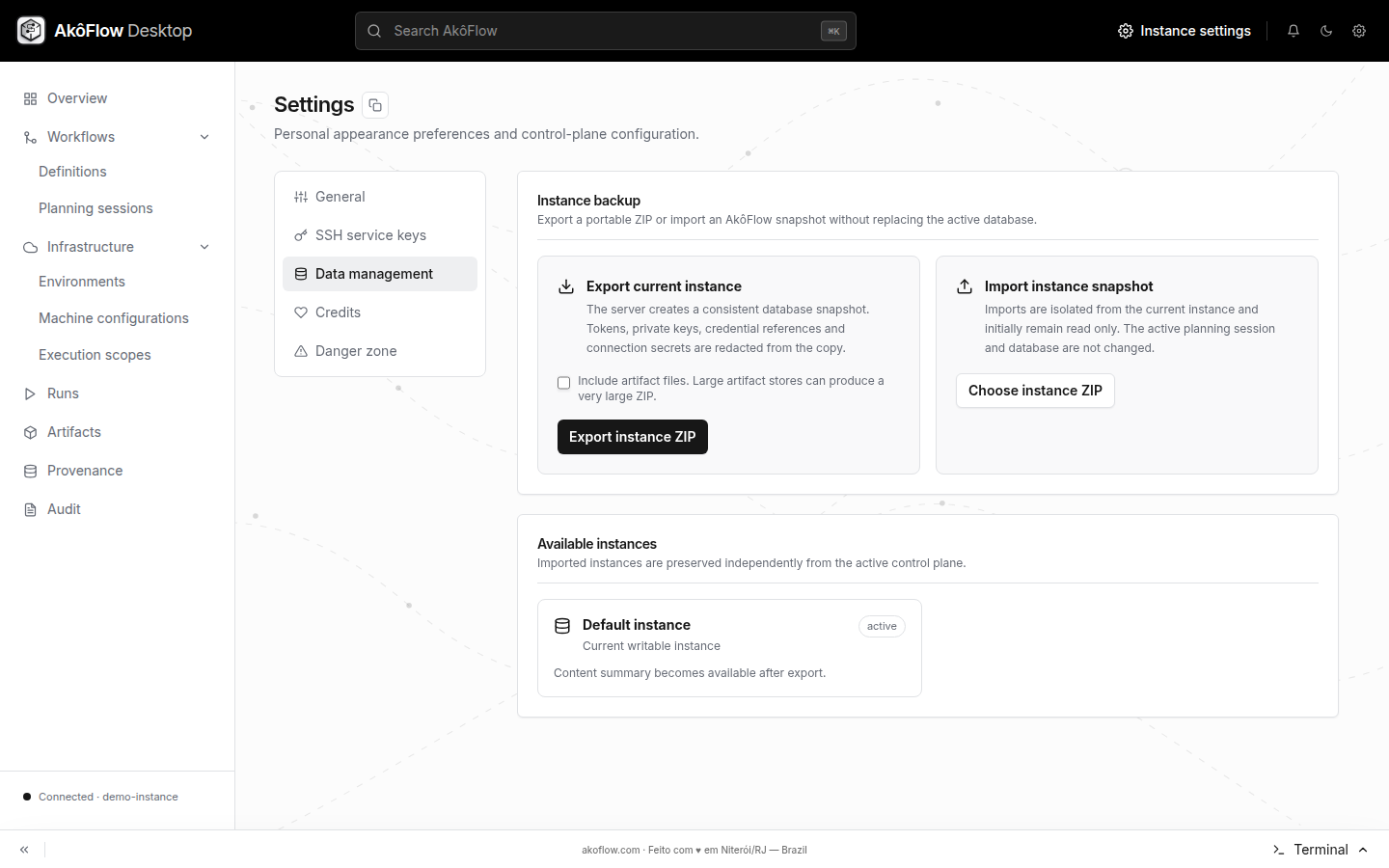This screenshot has height=868, width=1389.
Task: Collapse sidebar with double-chevron icon
Action: (x=24, y=850)
